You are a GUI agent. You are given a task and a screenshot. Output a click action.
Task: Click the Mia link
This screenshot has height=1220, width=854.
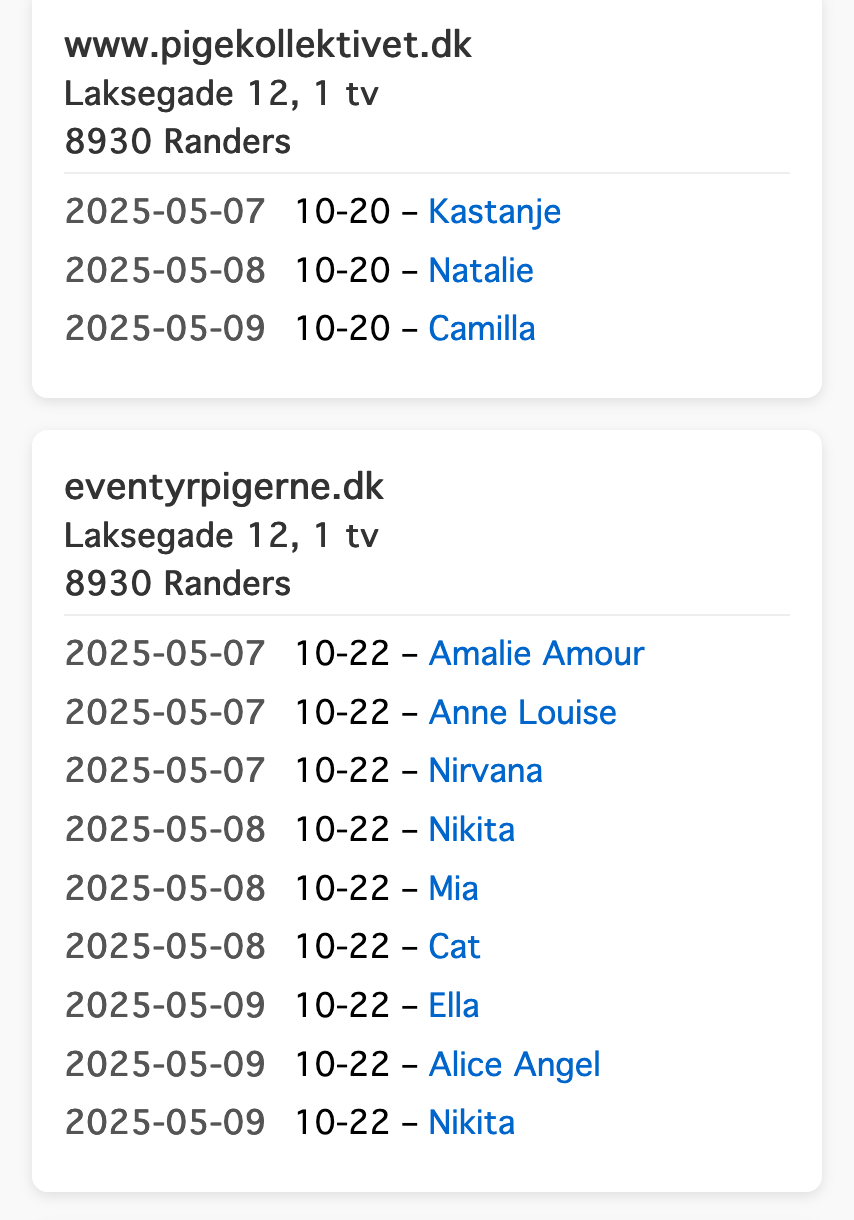pyautogui.click(x=453, y=888)
